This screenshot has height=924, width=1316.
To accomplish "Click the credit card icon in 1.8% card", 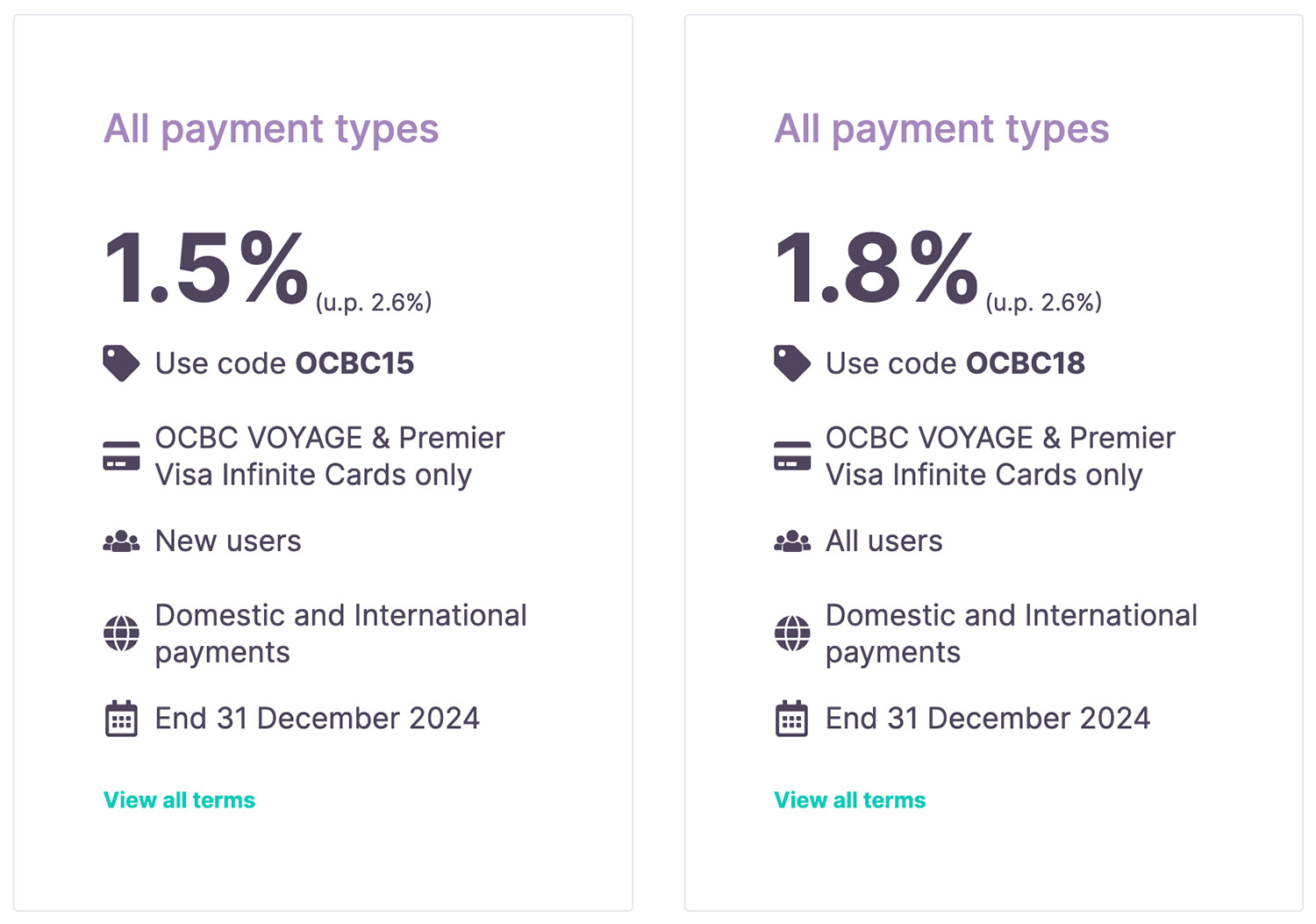I will tap(791, 456).
